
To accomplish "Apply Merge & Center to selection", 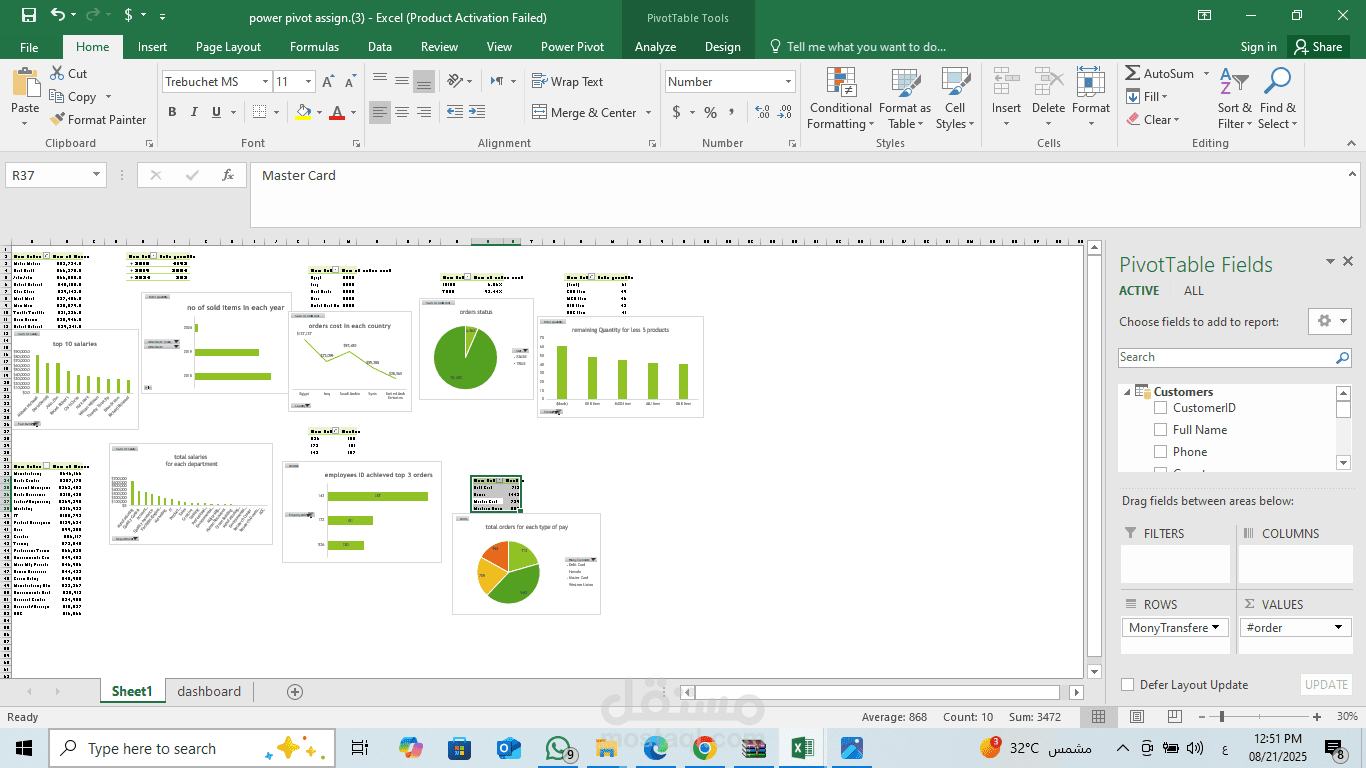I will [584, 112].
